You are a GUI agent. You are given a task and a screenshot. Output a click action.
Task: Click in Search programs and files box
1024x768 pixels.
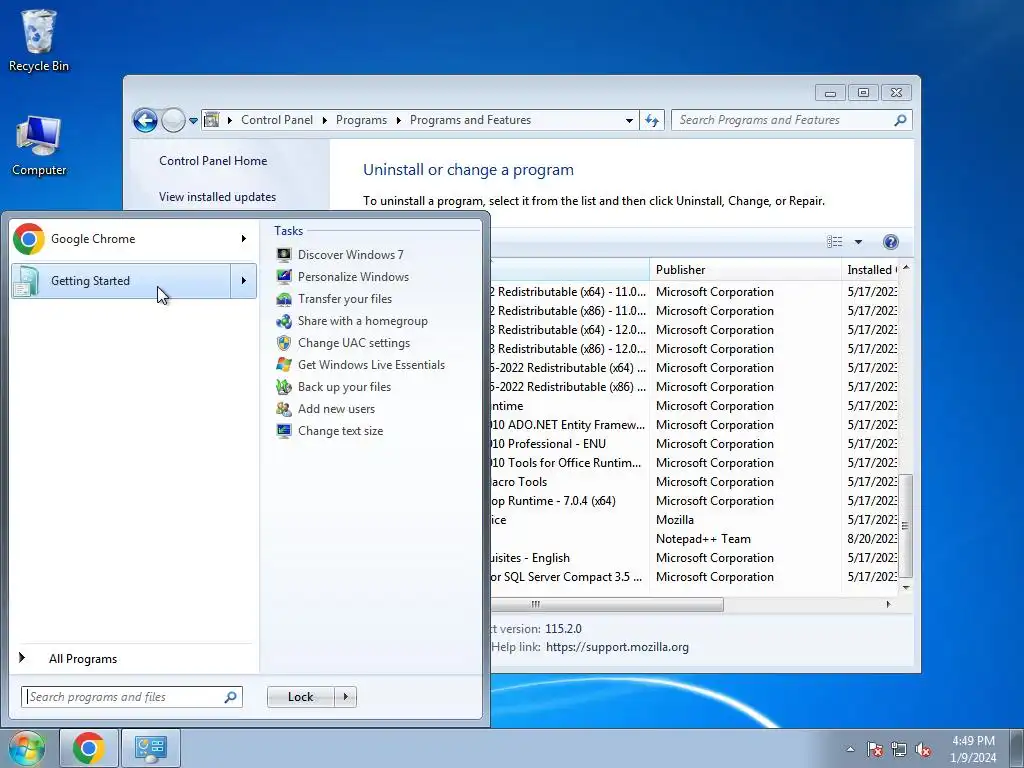tap(131, 697)
